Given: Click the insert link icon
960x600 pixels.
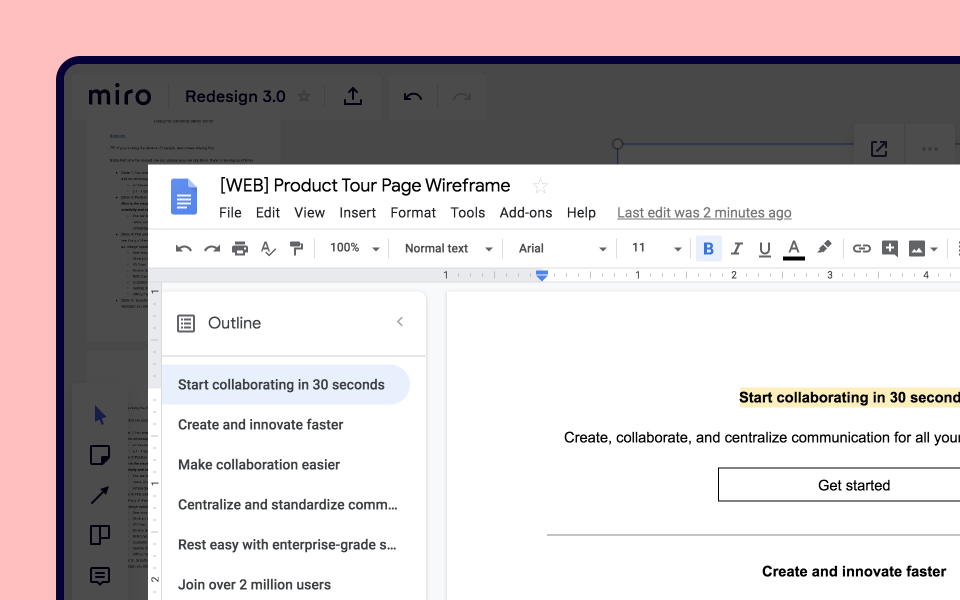Looking at the screenshot, I should (x=861, y=249).
